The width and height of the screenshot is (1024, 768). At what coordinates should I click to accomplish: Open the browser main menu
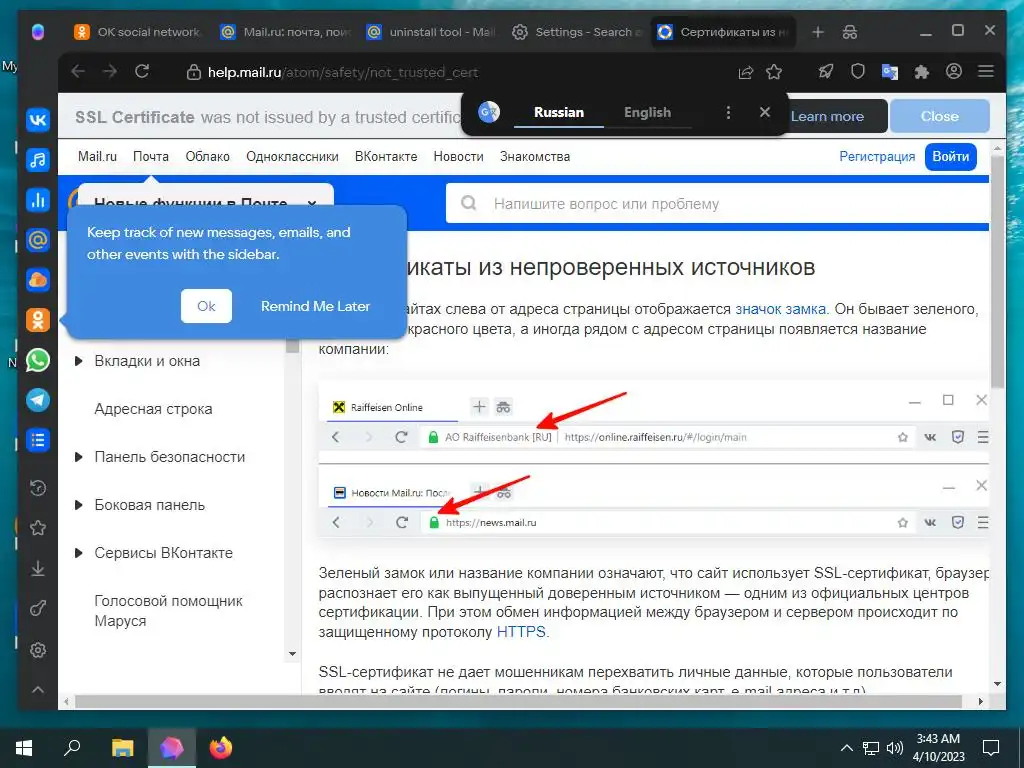point(985,72)
